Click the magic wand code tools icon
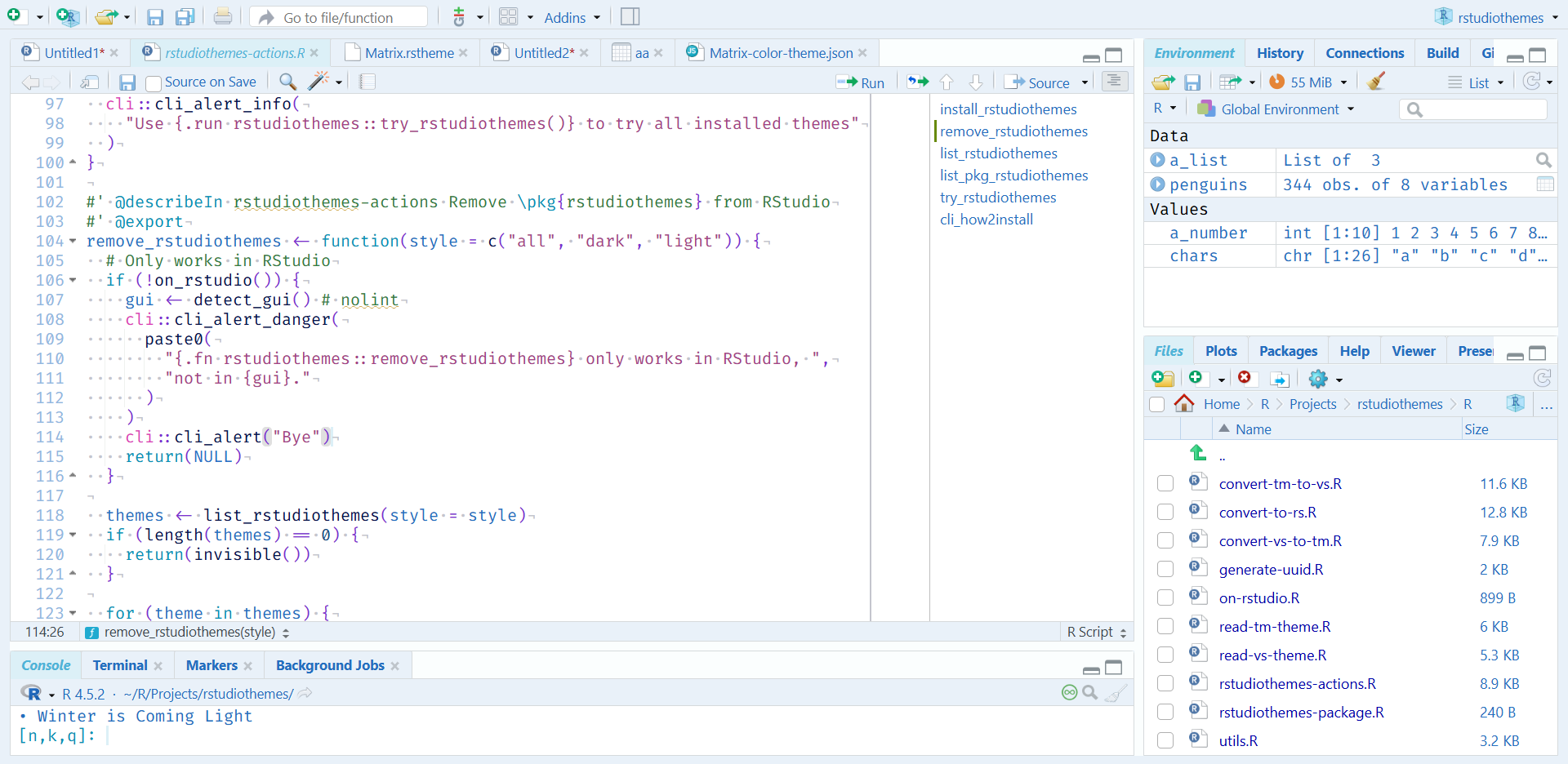 pos(318,82)
